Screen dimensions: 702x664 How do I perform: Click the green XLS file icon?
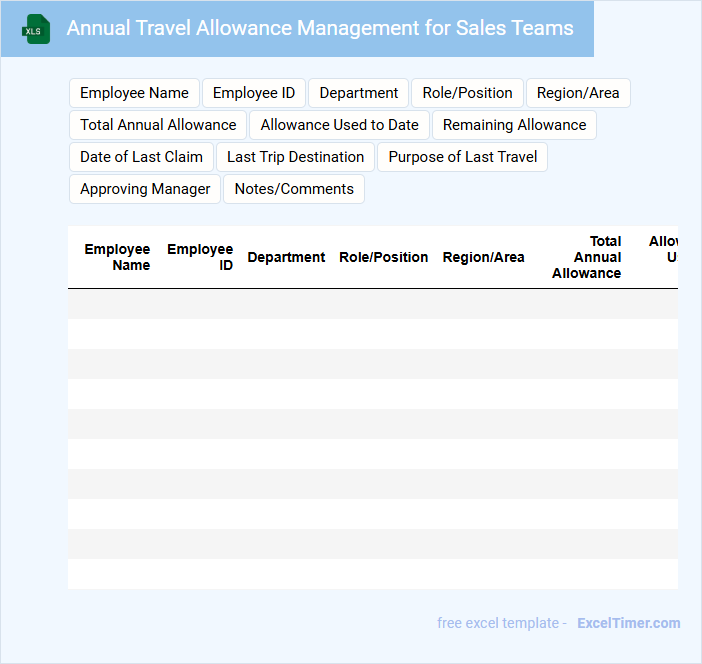point(35,29)
